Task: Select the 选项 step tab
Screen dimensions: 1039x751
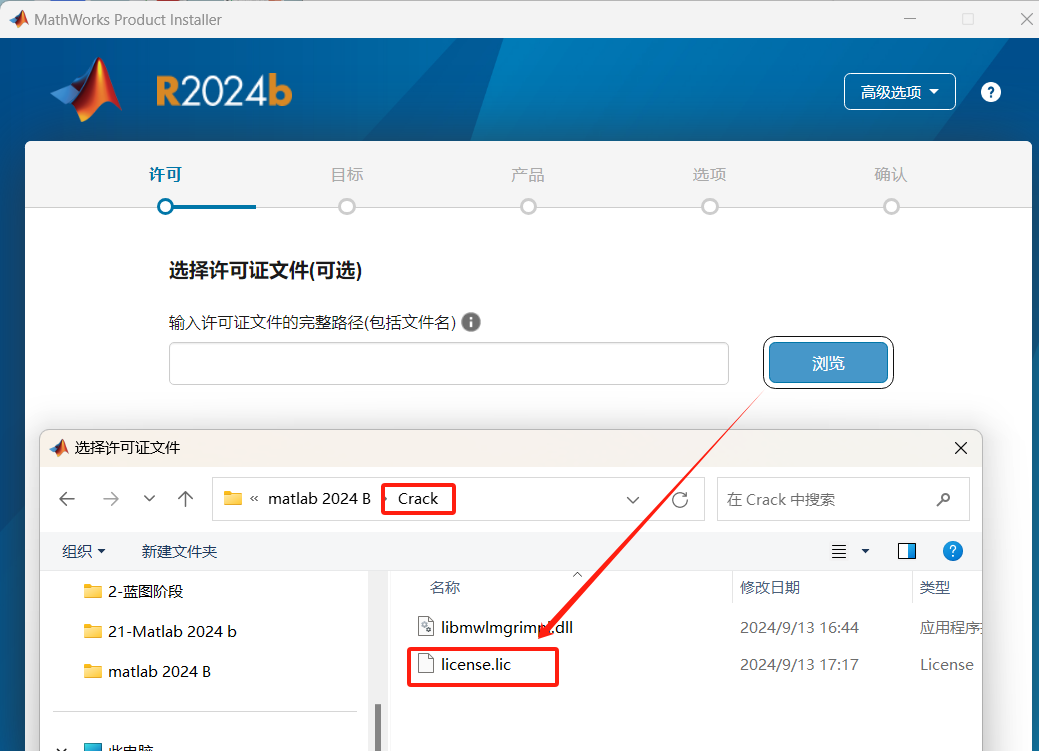Action: 710,174
